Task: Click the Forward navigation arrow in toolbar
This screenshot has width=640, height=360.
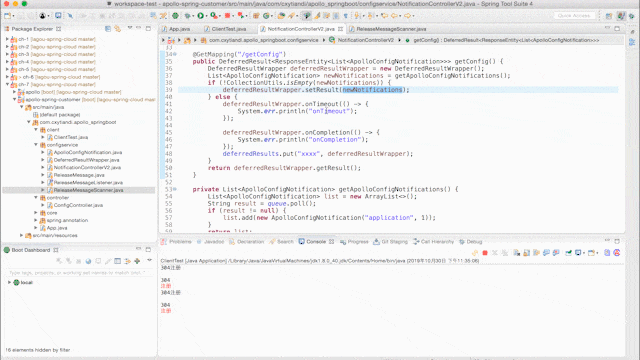Action: [x=407, y=16]
